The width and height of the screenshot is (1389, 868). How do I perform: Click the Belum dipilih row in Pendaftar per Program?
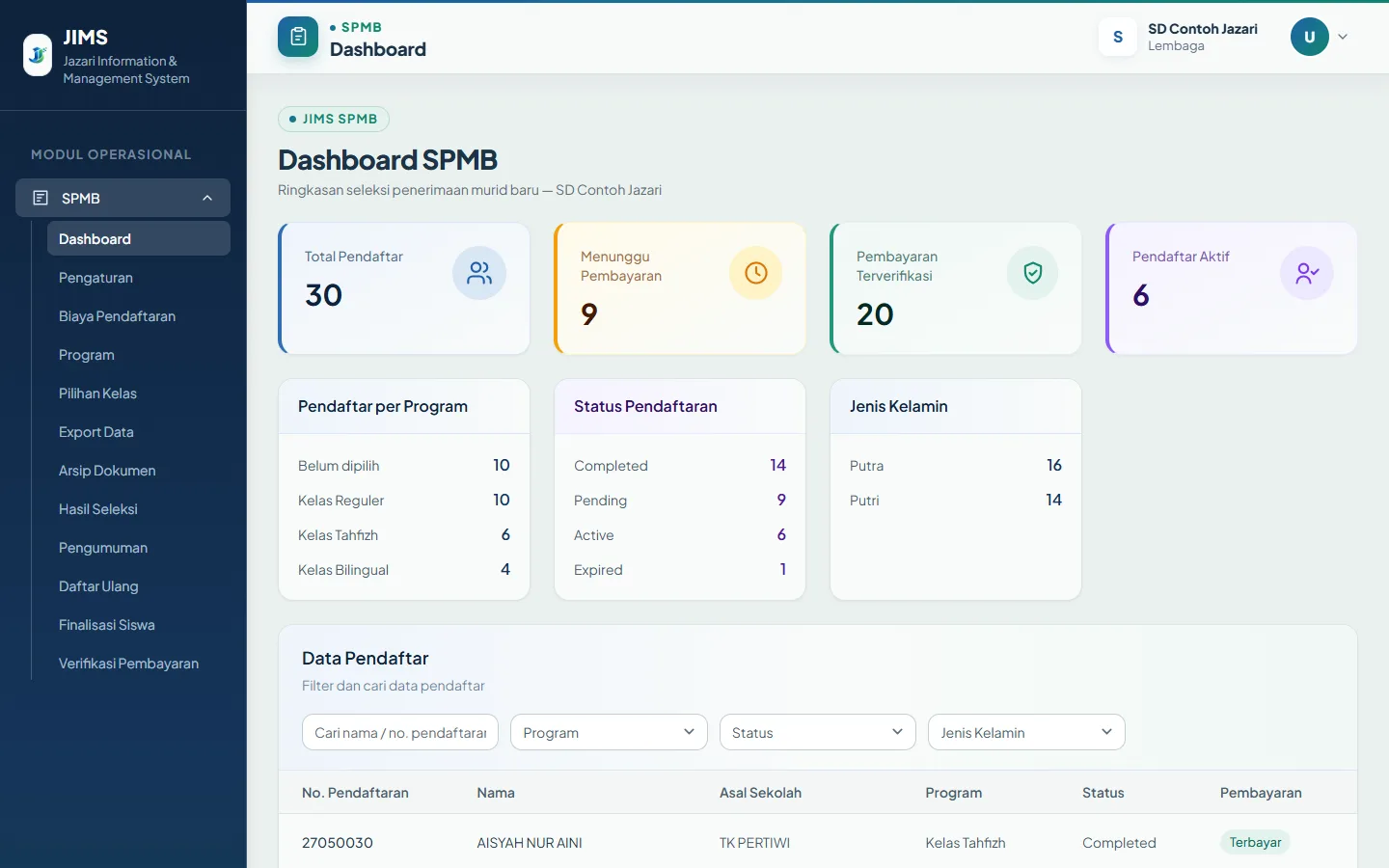pyautogui.click(x=404, y=465)
